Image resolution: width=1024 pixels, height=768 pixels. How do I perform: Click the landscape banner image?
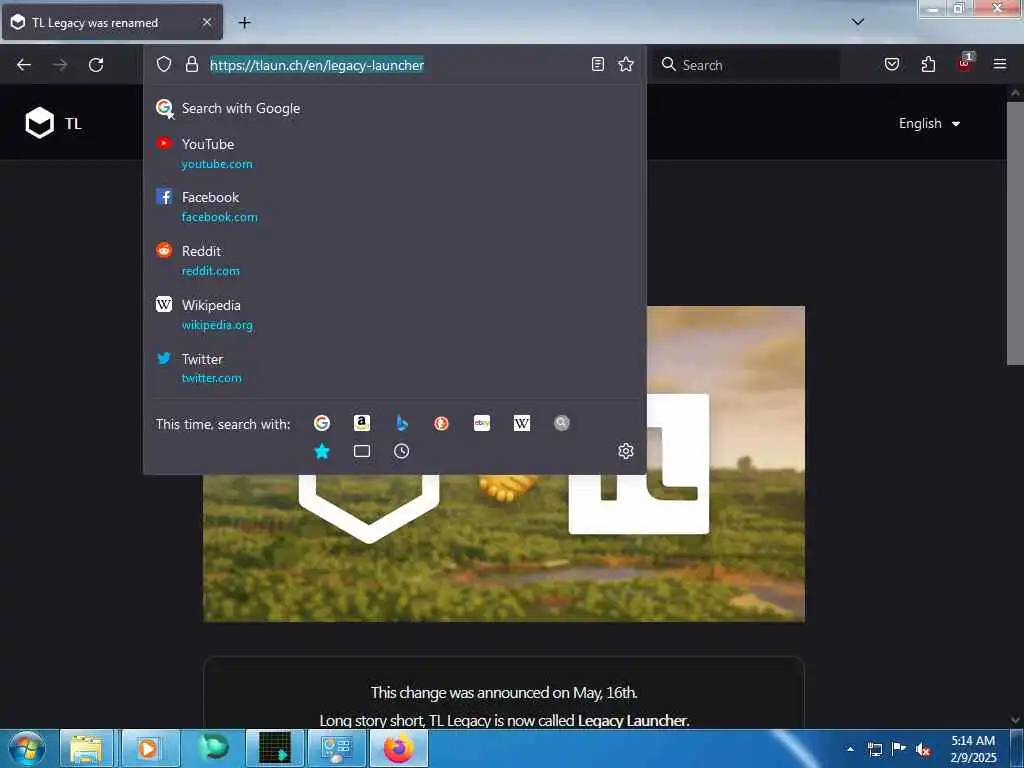coord(504,548)
